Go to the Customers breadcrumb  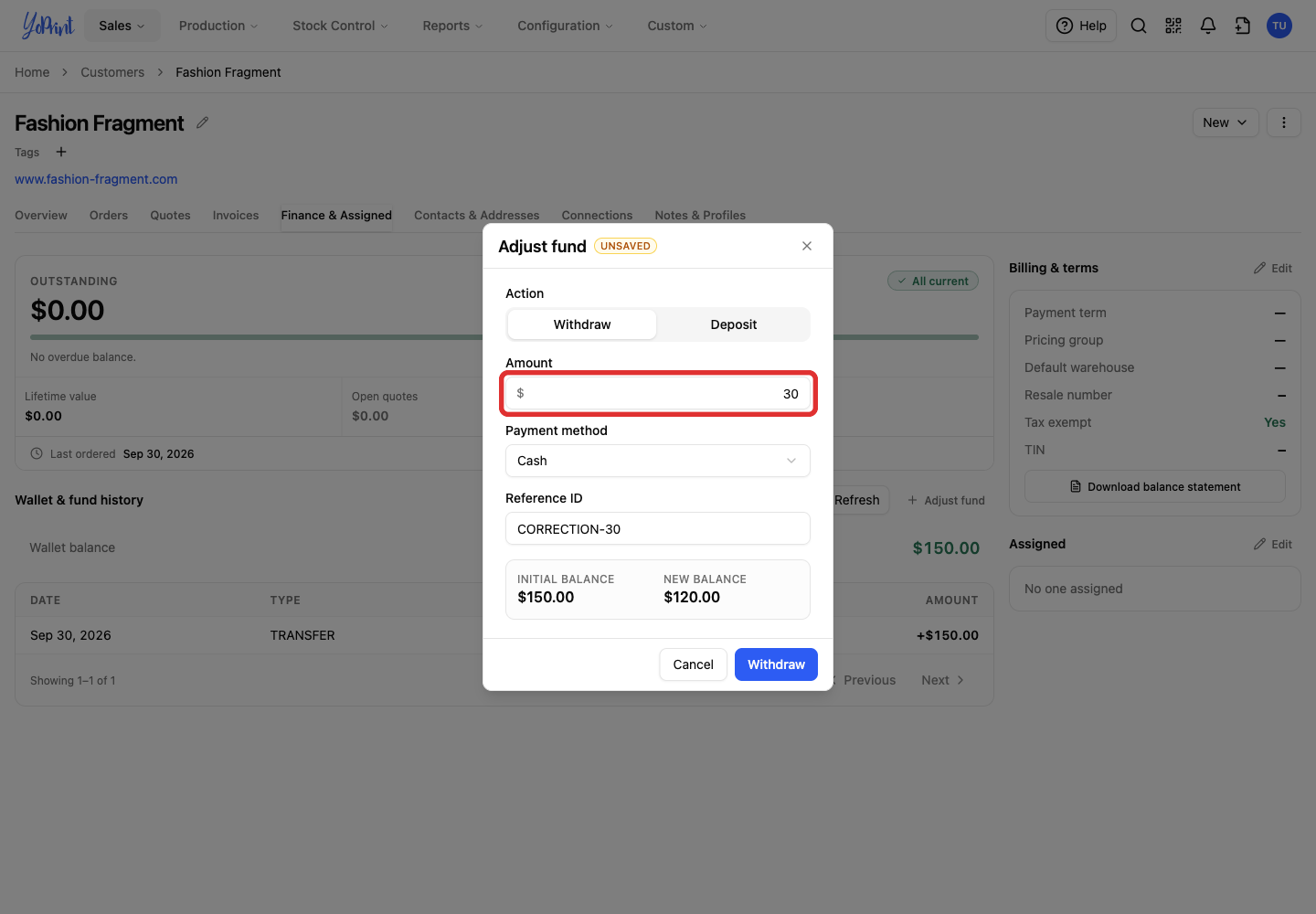coord(112,72)
